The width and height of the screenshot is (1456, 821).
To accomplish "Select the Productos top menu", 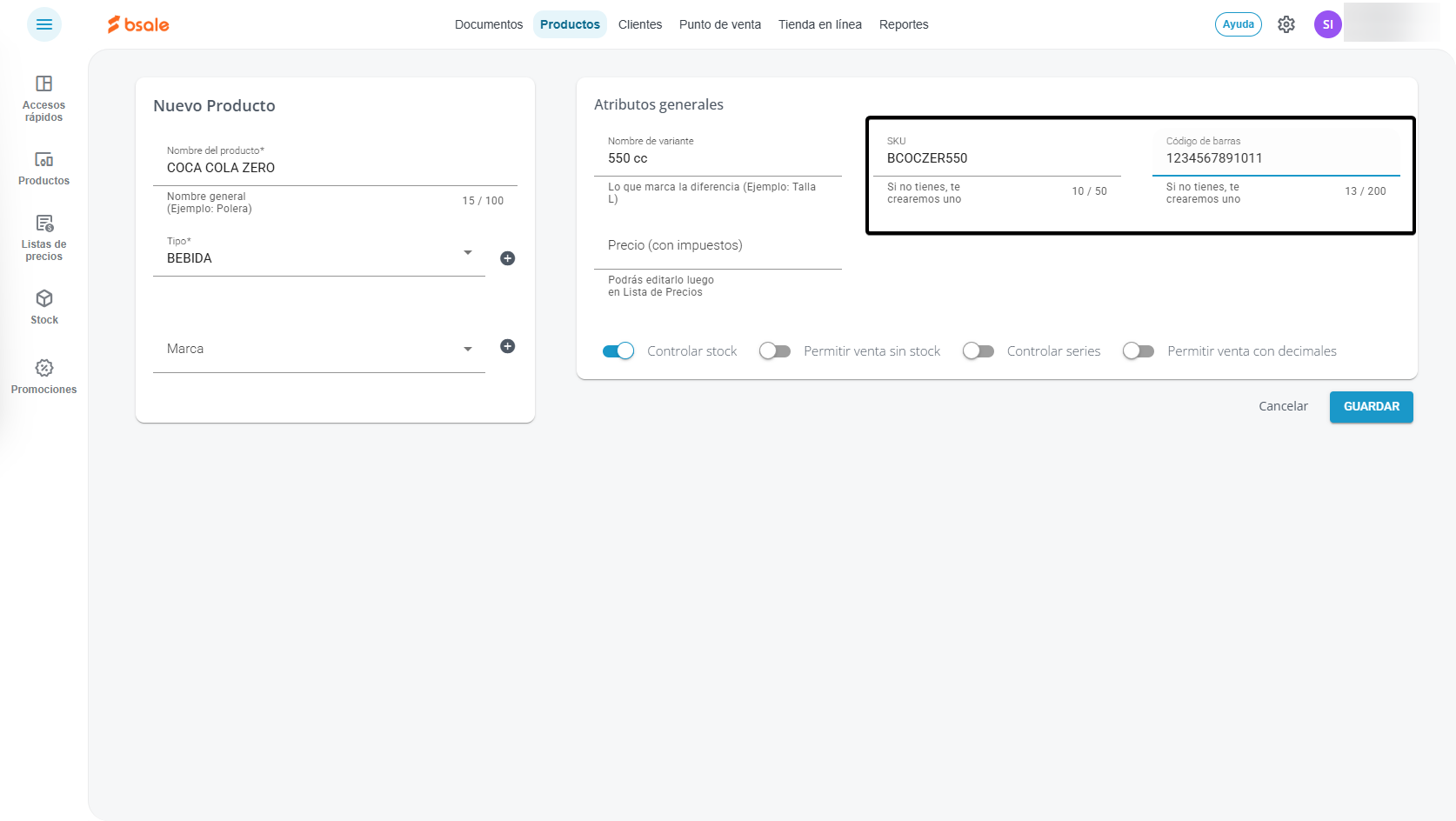I will pyautogui.click(x=570, y=24).
